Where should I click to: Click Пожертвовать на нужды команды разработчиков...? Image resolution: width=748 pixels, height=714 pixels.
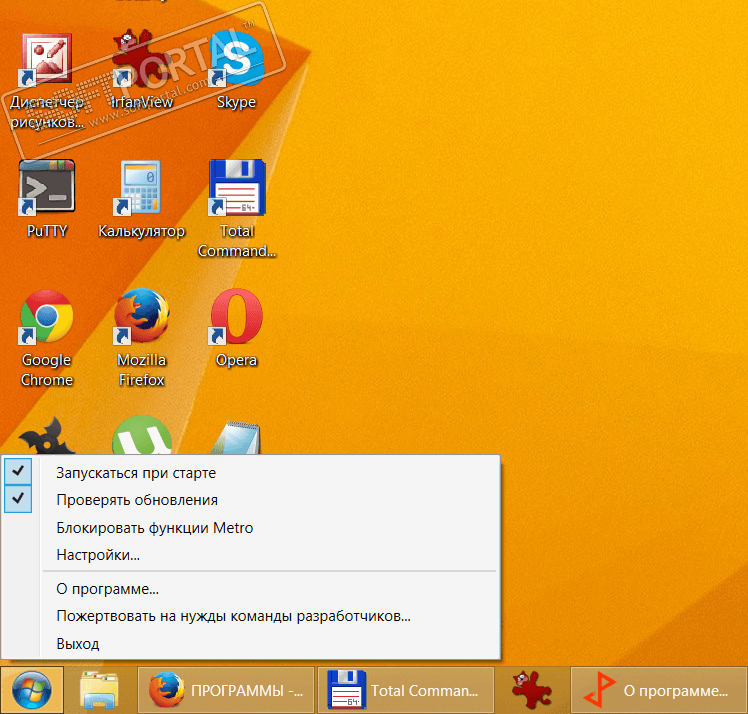pos(250,616)
